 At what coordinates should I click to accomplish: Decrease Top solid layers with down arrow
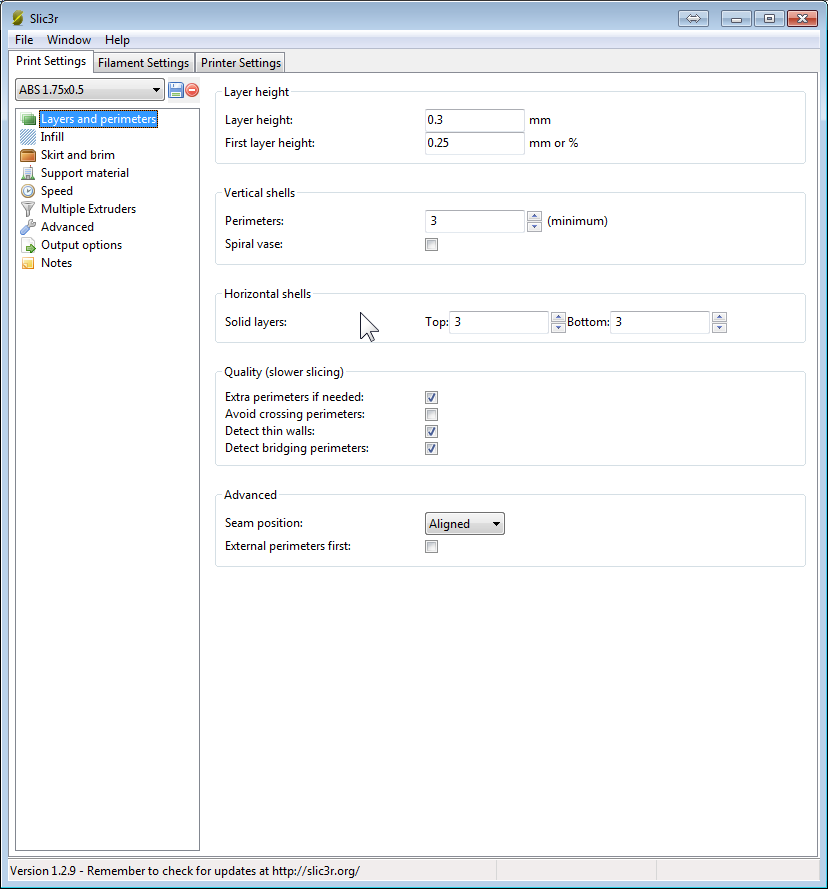pos(558,327)
